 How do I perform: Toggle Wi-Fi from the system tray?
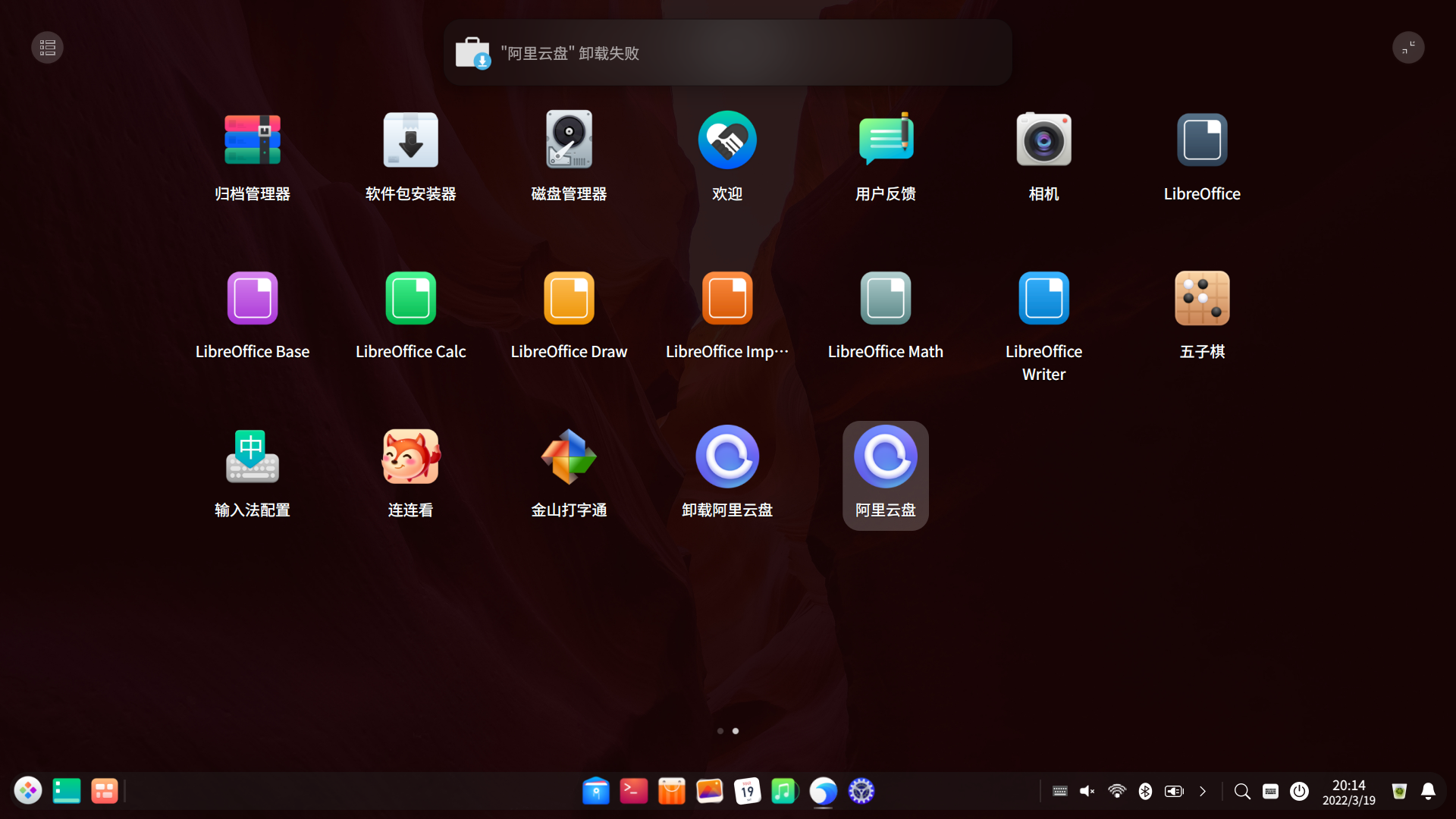tap(1116, 791)
